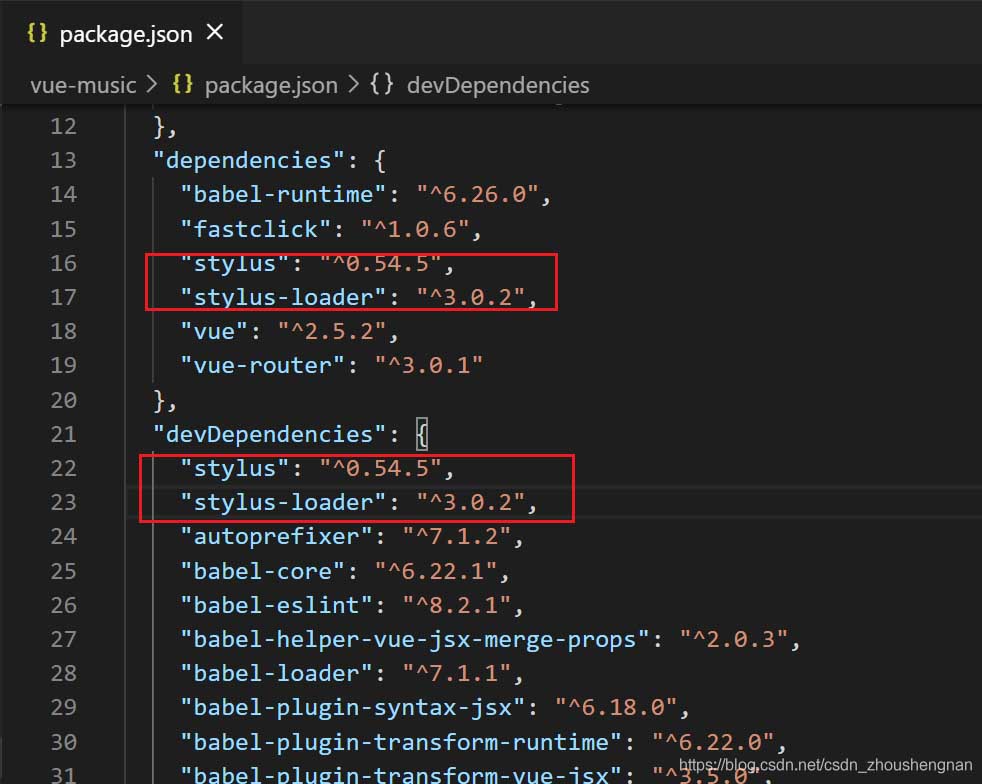
Task: Click line number 21 in the gutter
Action: tap(63, 434)
